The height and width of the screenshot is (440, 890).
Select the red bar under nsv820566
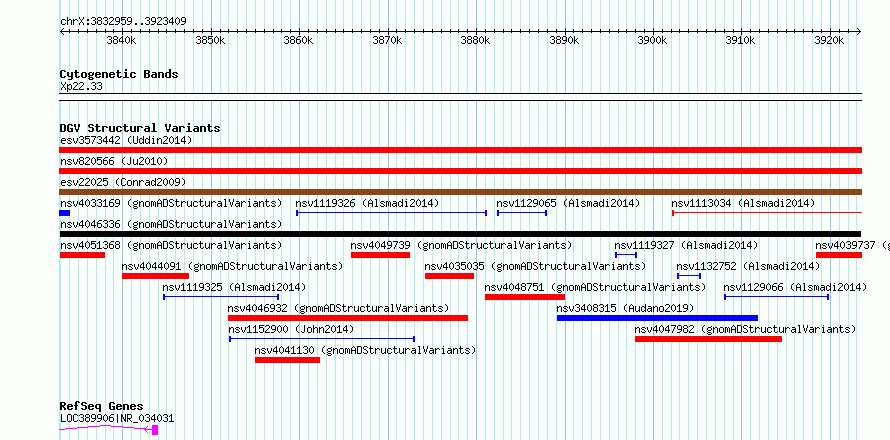(460, 171)
